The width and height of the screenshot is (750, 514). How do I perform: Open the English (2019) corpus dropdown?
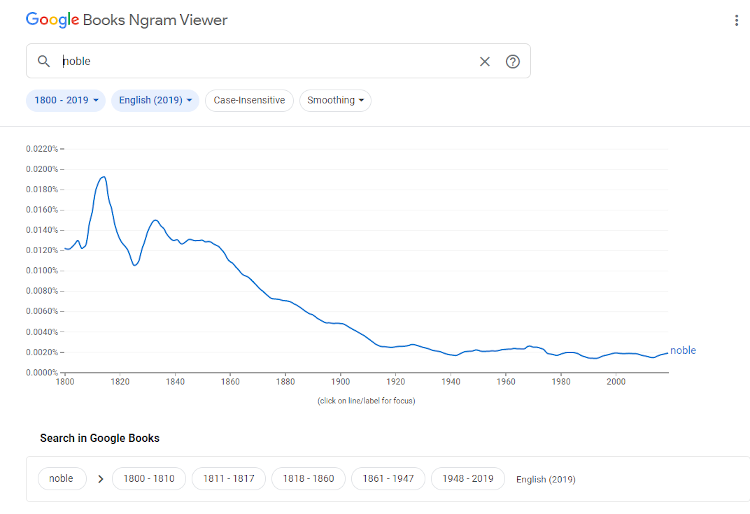click(x=155, y=100)
